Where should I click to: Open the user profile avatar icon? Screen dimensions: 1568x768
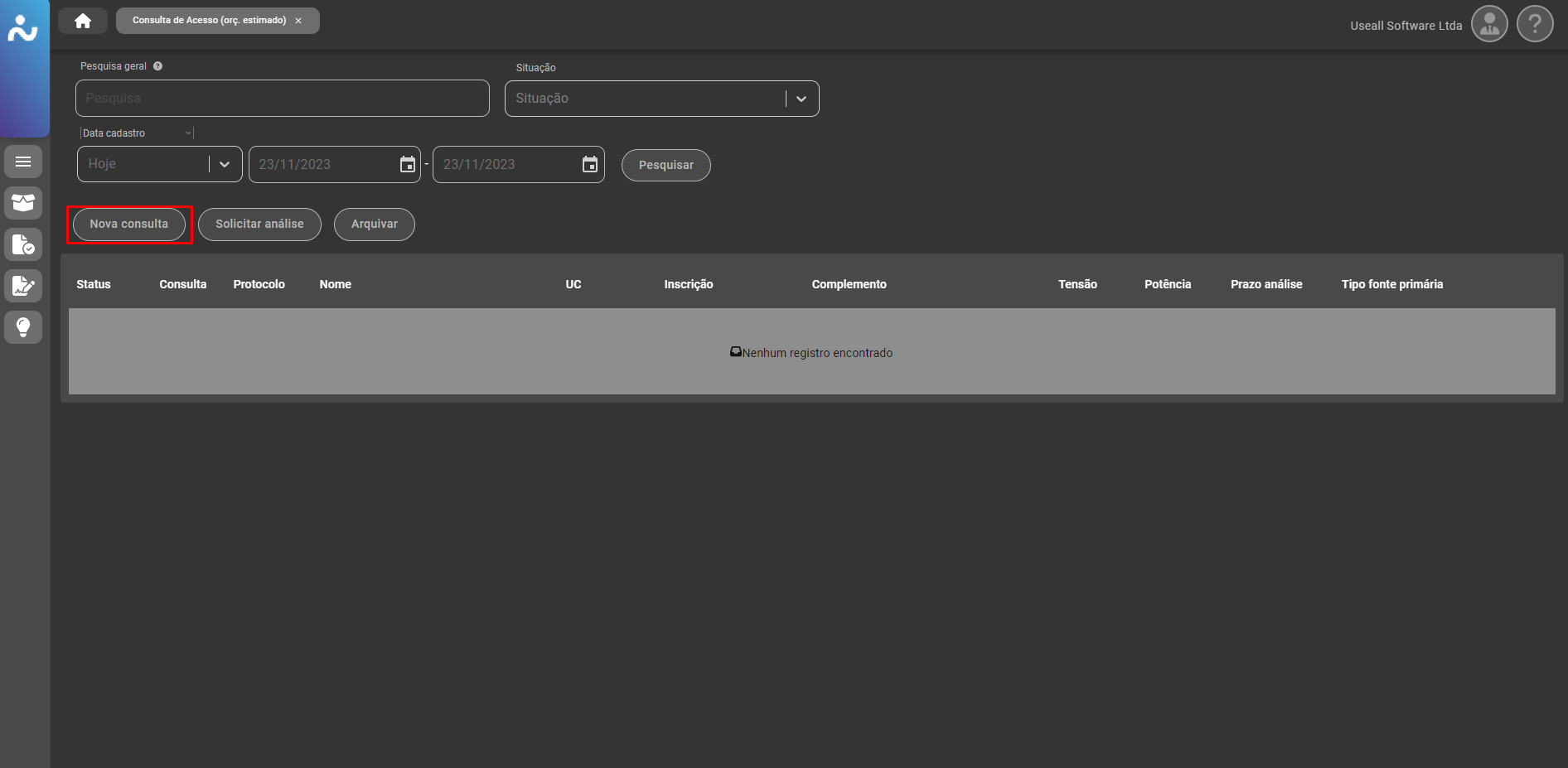click(1489, 24)
